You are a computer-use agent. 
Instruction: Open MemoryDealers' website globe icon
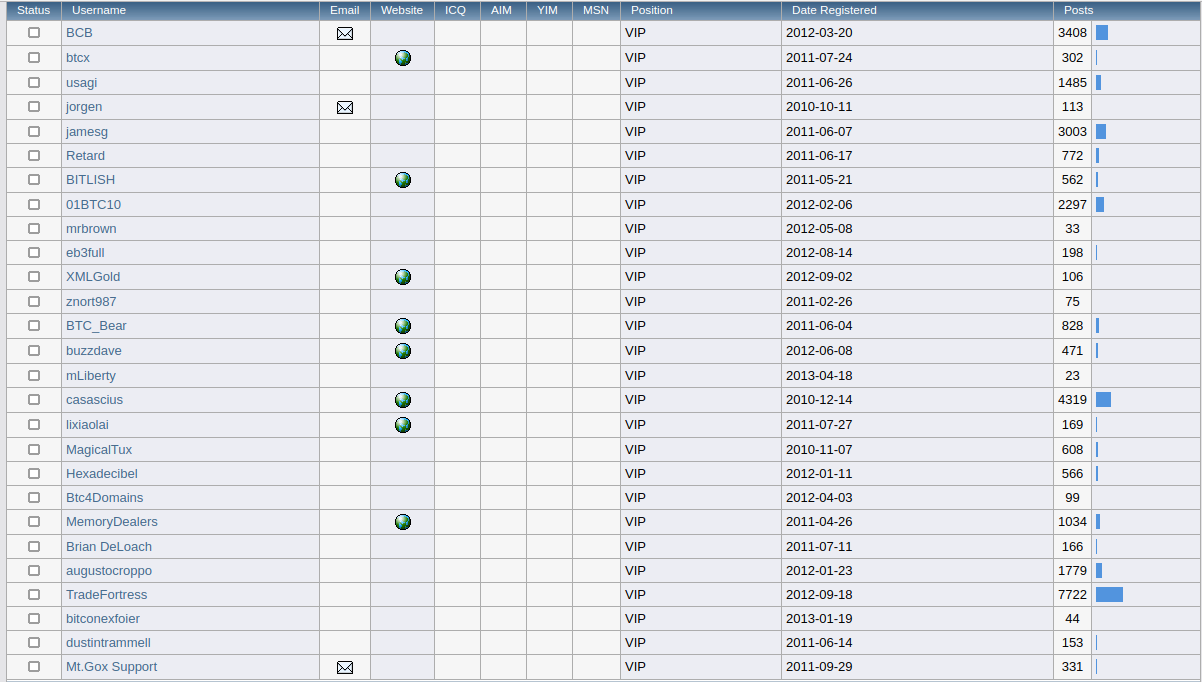pos(403,522)
